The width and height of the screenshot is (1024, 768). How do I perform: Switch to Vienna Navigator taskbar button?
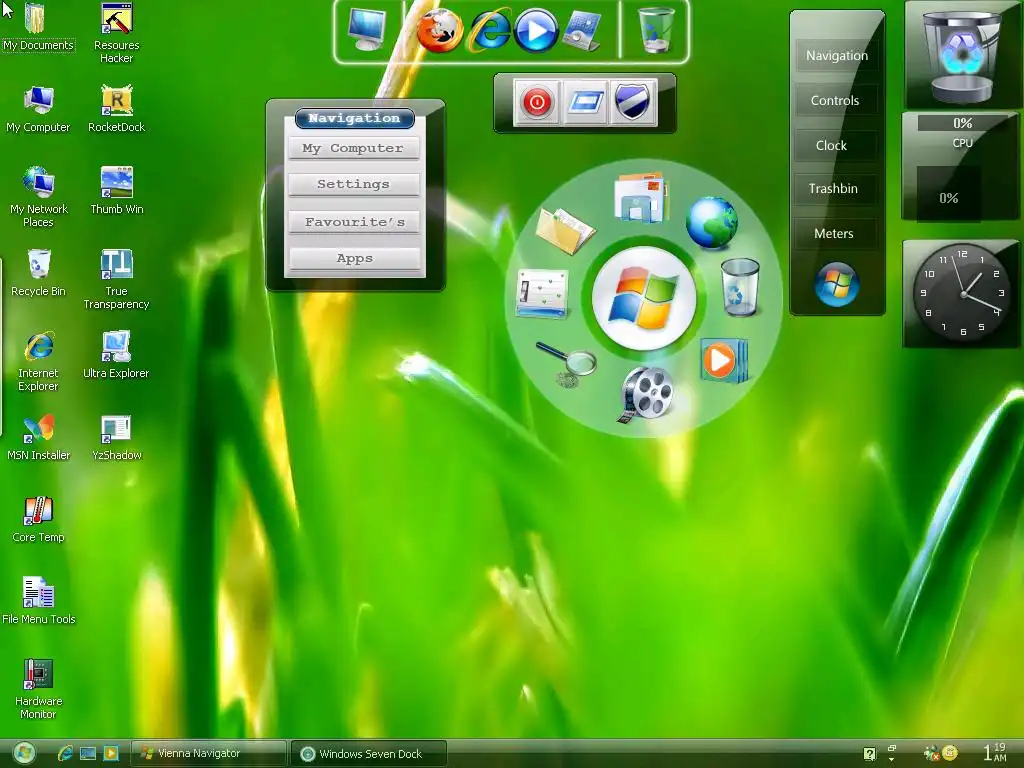[208, 754]
